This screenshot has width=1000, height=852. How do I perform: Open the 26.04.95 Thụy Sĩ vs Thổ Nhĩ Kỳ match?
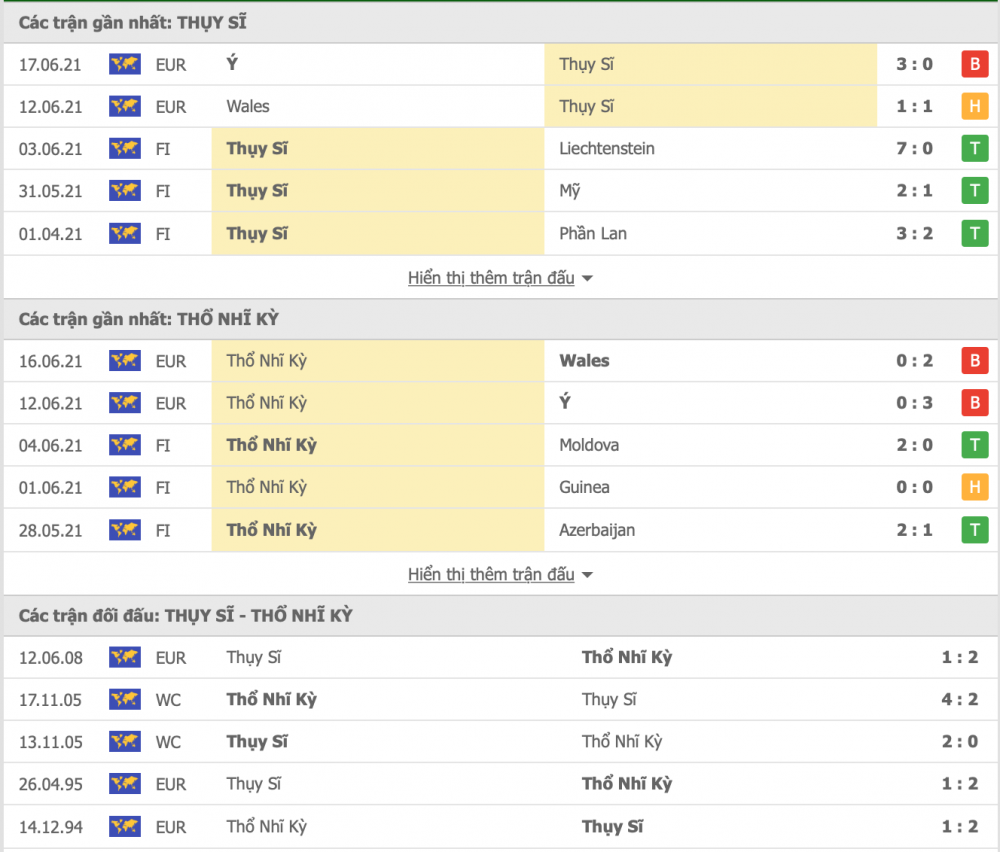pyautogui.click(x=500, y=784)
